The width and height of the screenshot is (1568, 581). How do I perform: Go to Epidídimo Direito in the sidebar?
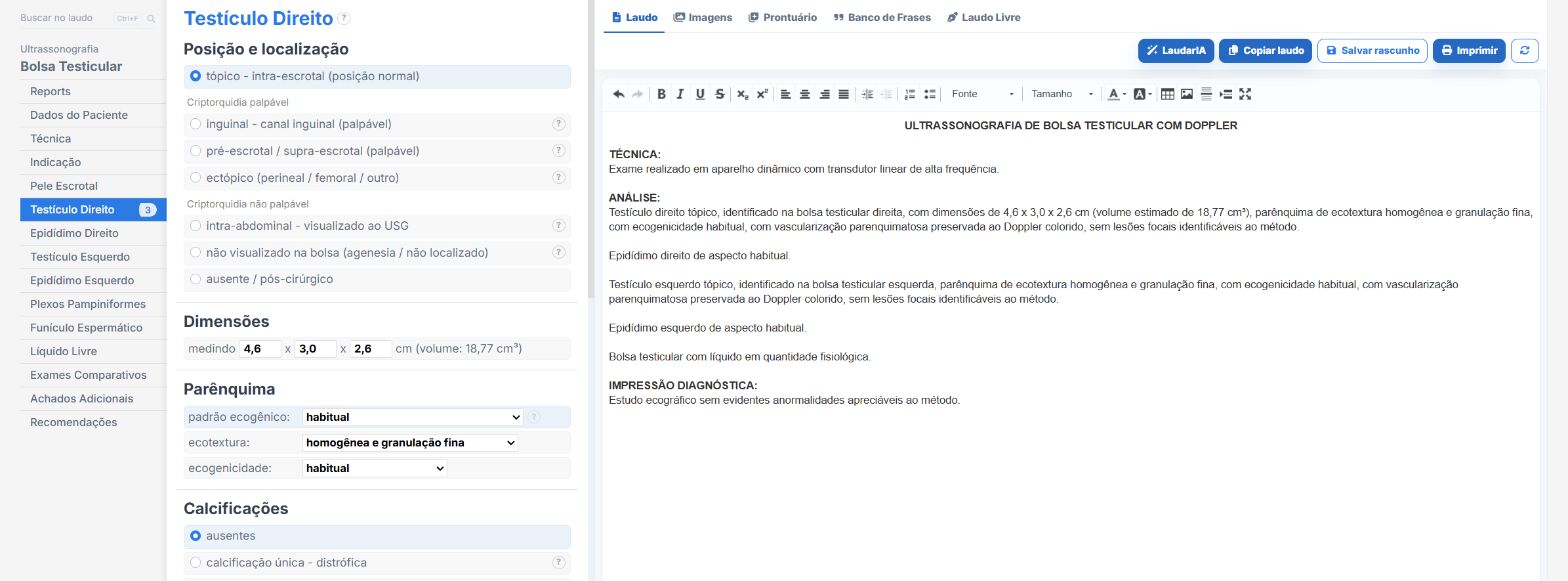tap(93, 233)
